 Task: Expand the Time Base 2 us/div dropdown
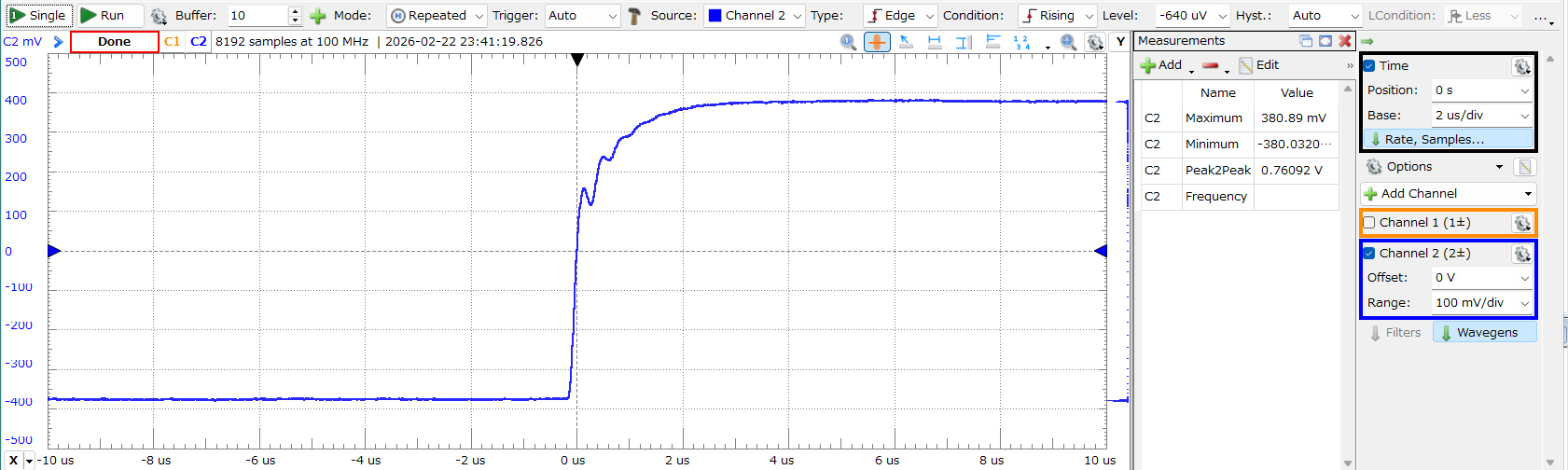(x=1482, y=116)
